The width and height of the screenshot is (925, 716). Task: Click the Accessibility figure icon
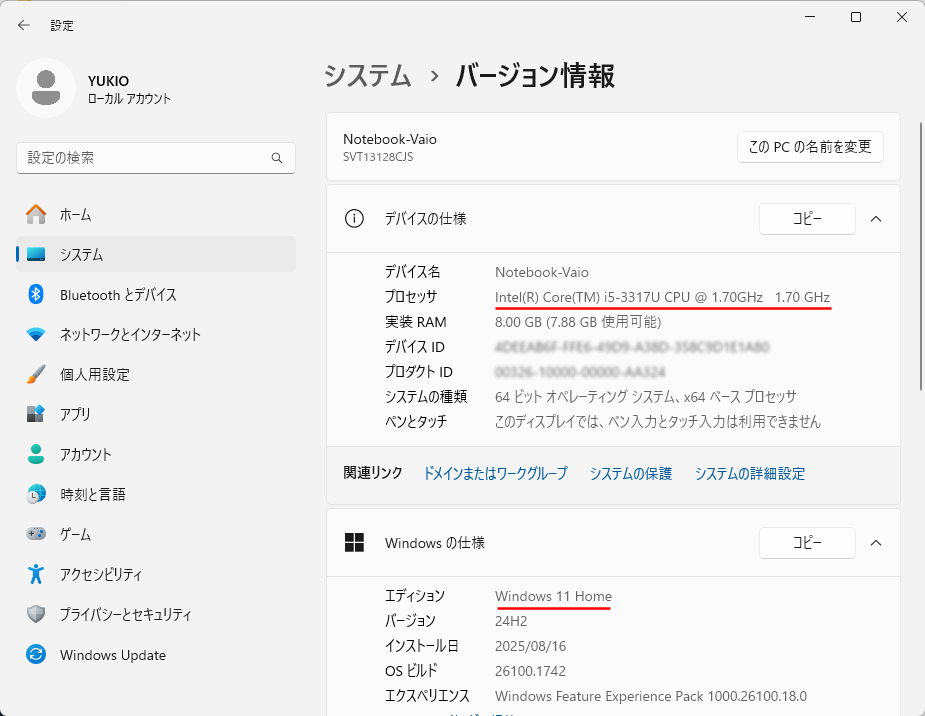(x=36, y=574)
